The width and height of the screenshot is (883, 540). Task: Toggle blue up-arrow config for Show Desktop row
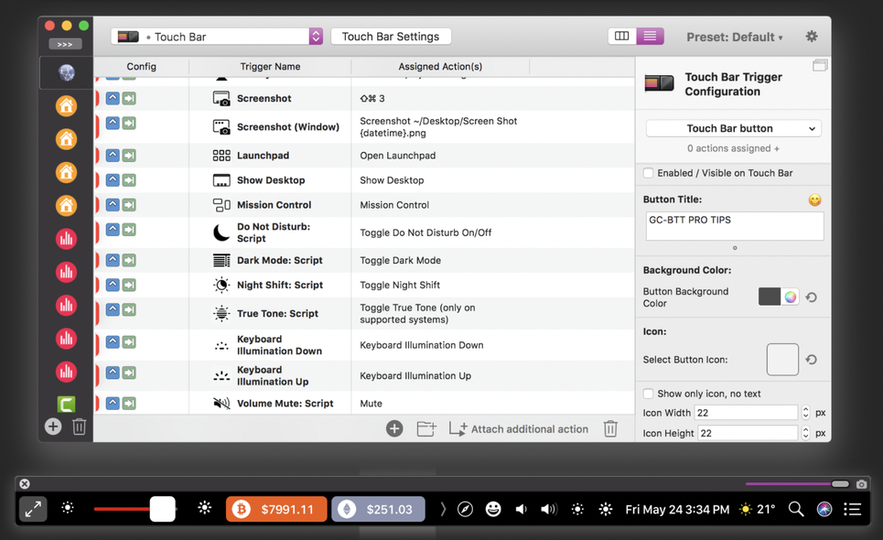[x=113, y=180]
